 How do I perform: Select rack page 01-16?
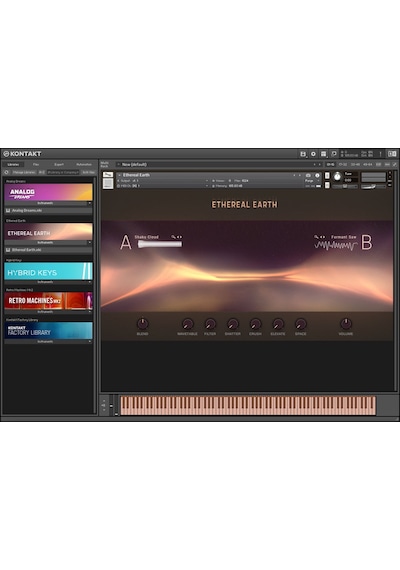[330, 165]
